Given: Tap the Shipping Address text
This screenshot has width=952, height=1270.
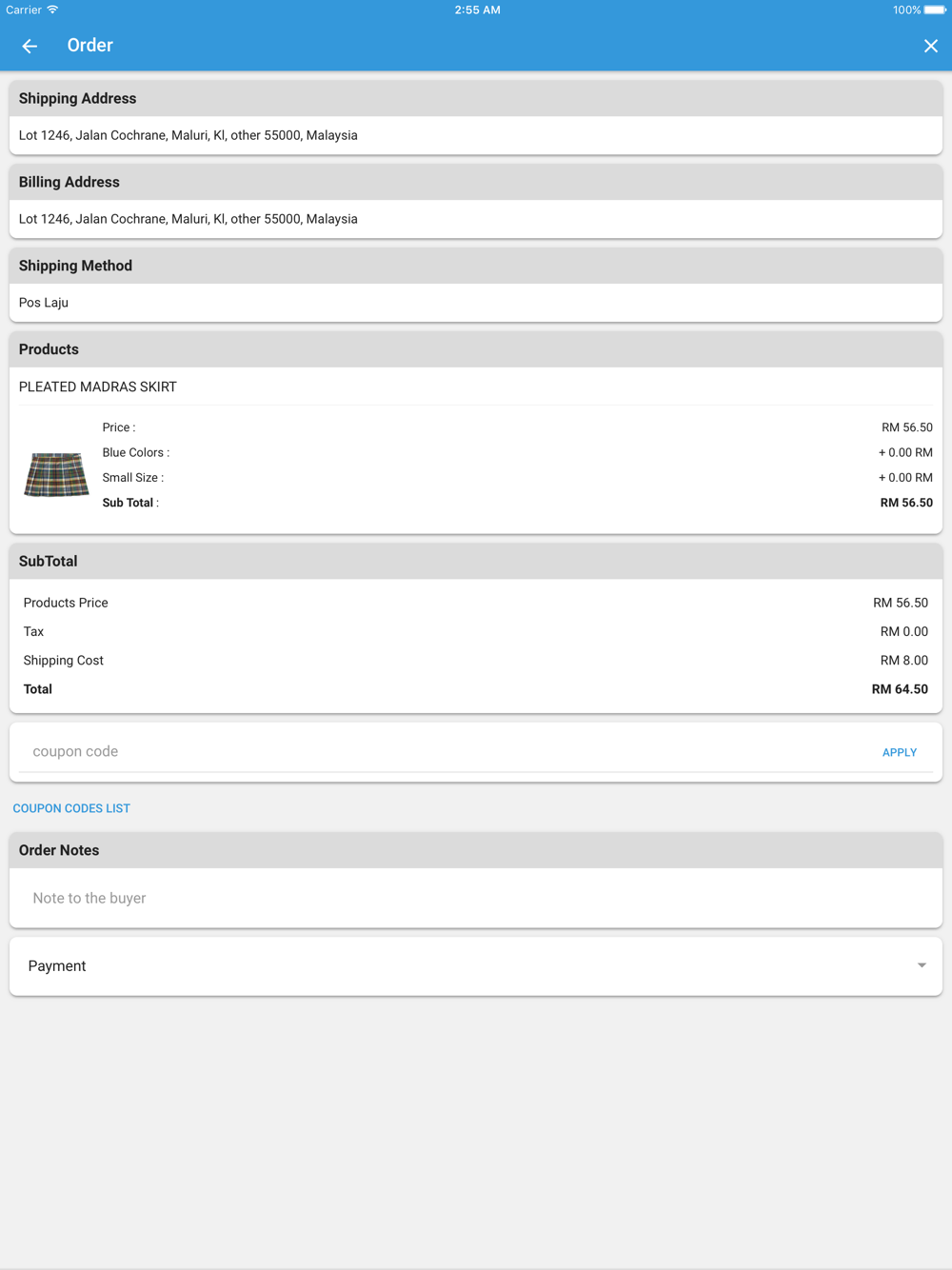Looking at the screenshot, I should point(188,135).
